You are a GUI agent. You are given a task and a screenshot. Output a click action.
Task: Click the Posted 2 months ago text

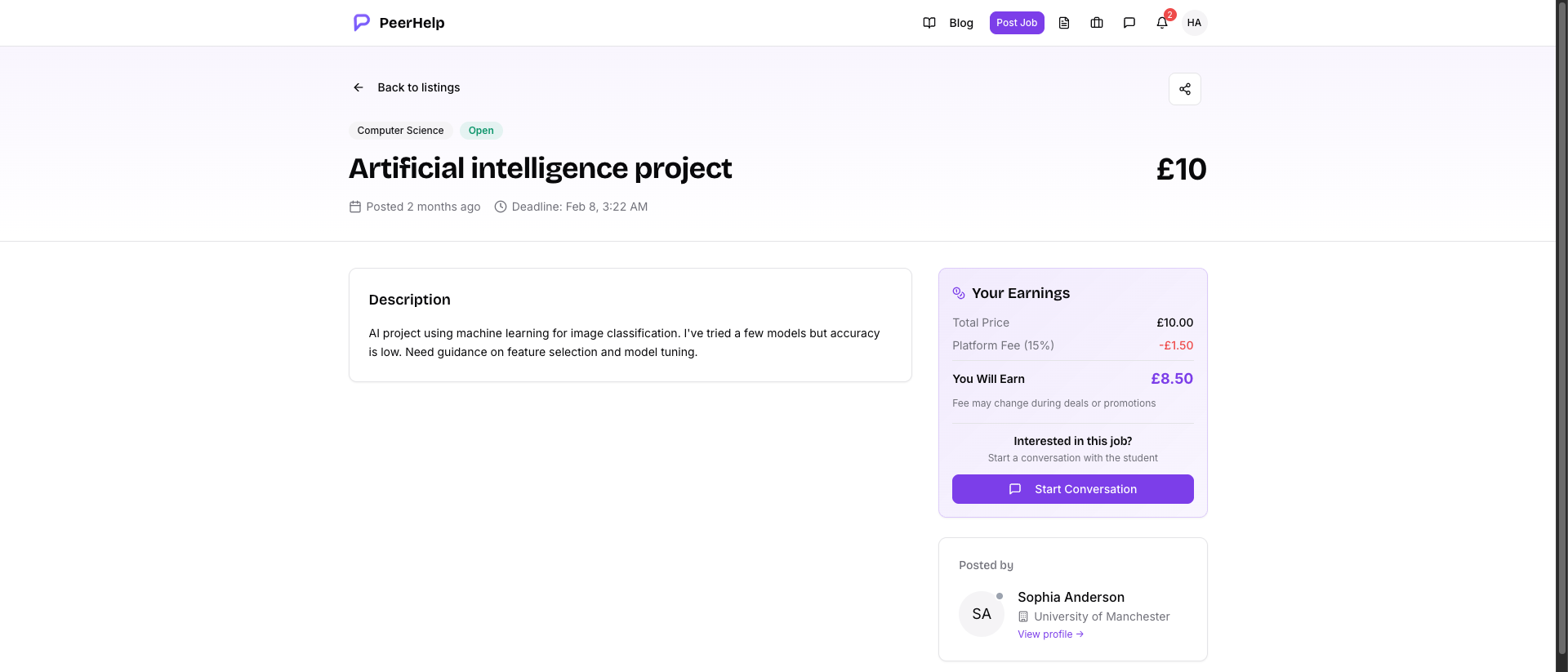(423, 207)
